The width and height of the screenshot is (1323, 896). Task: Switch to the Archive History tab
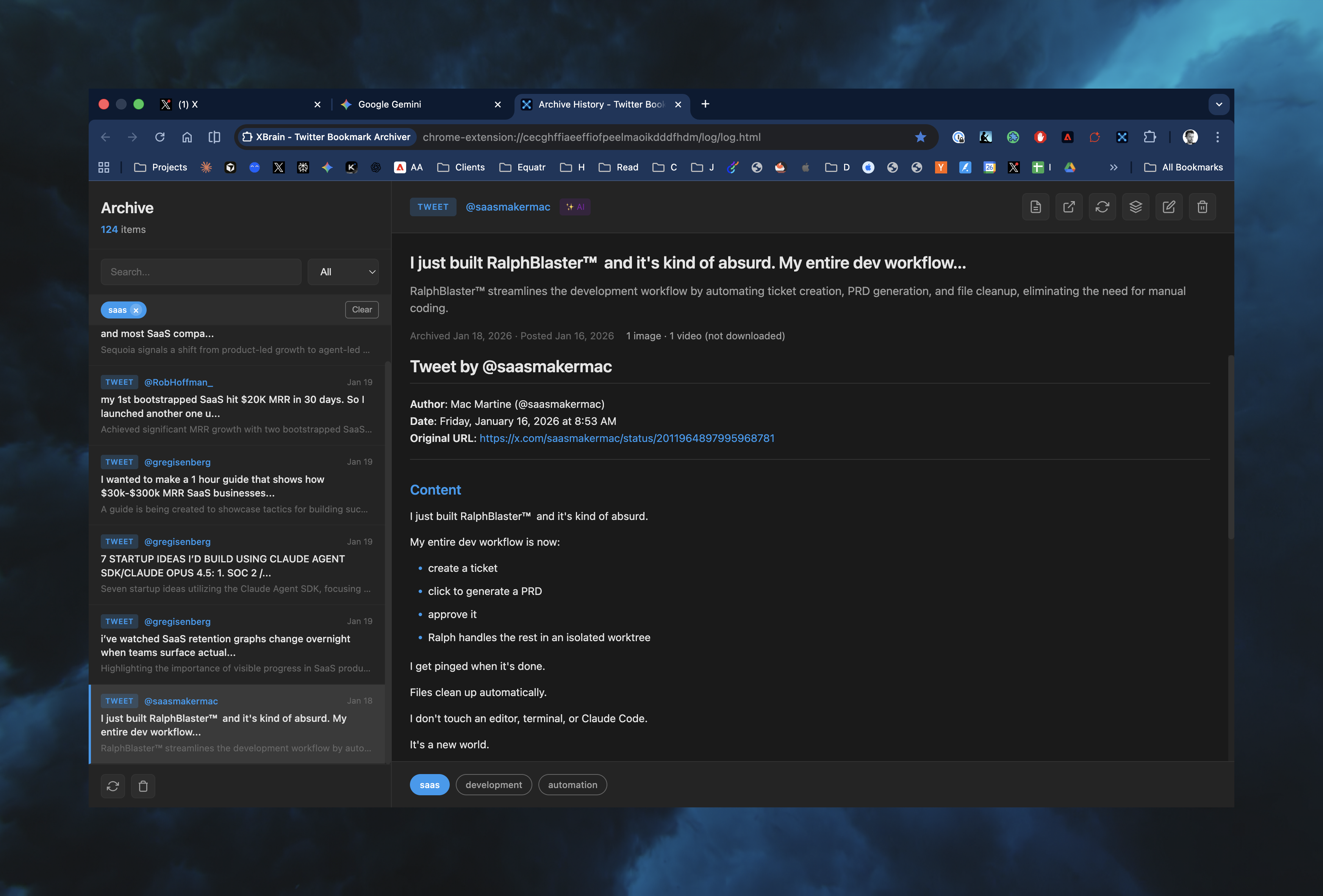pyautogui.click(x=592, y=104)
